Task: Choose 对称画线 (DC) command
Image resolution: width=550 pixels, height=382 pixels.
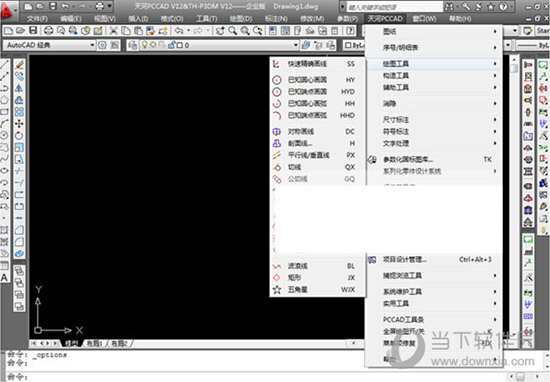Action: [x=317, y=132]
